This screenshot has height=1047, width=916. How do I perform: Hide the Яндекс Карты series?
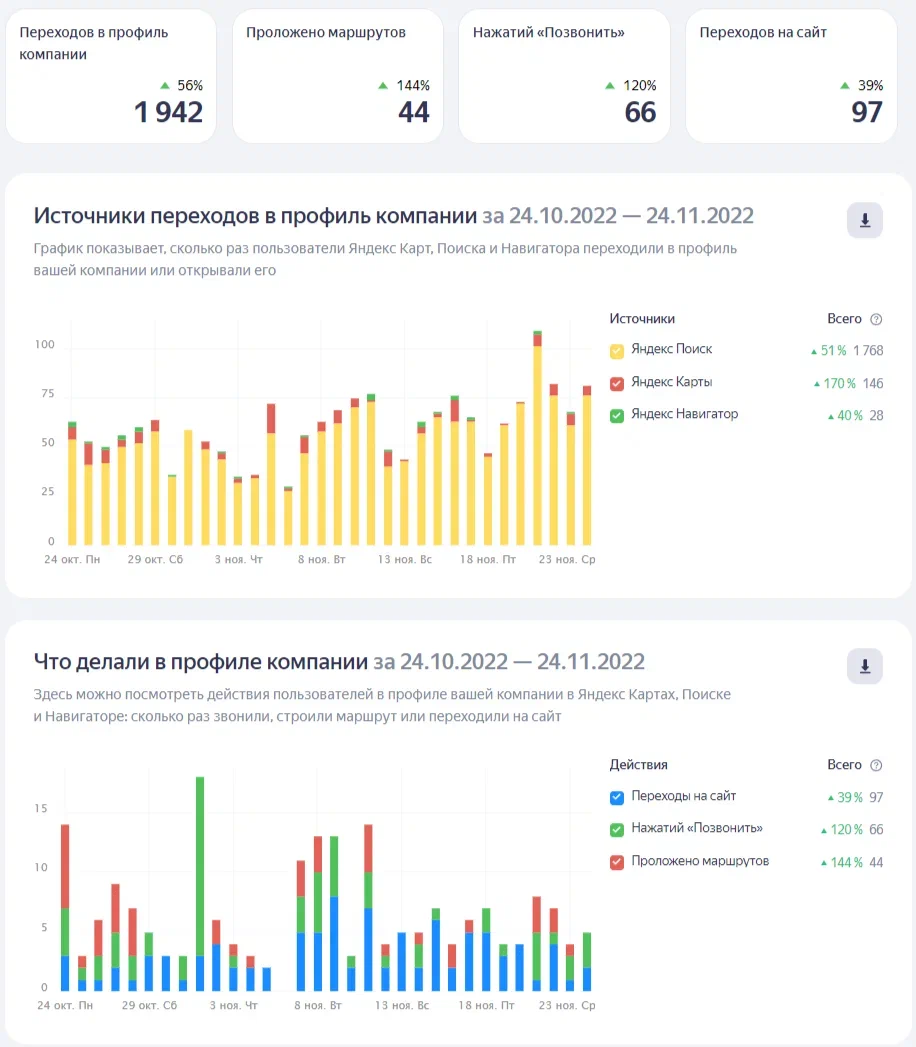pyautogui.click(x=617, y=383)
